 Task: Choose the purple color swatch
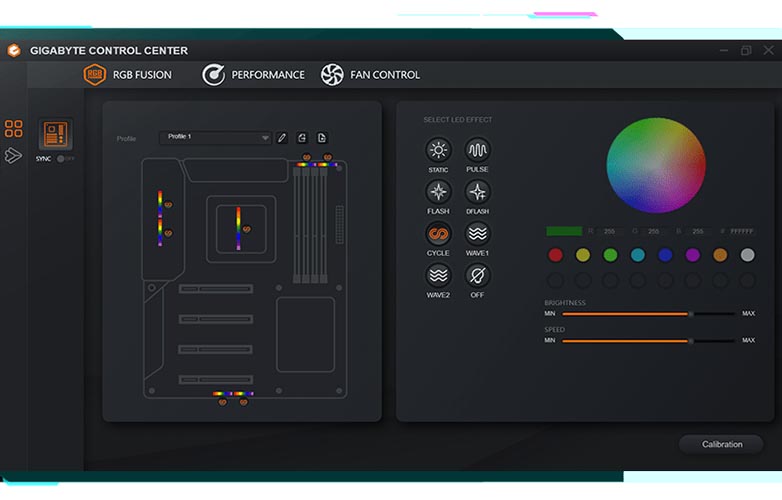tap(693, 255)
